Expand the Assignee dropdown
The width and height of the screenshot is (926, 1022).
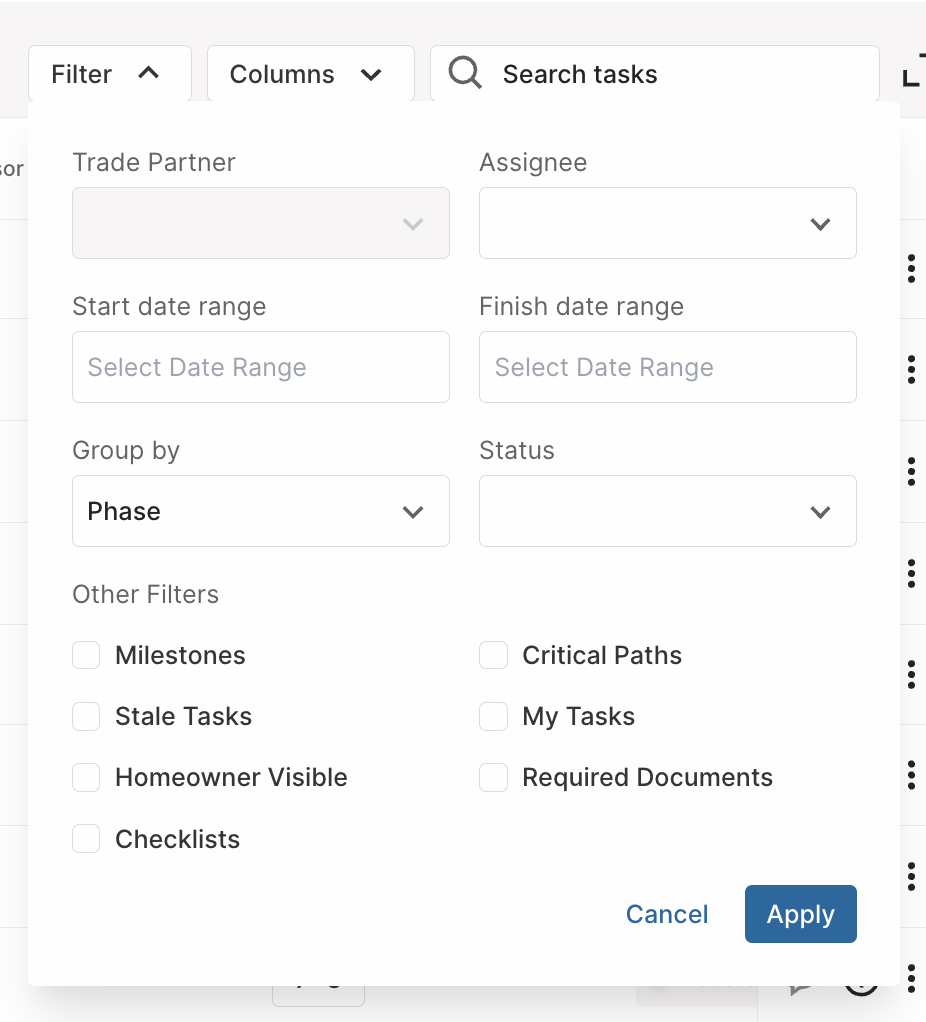(x=668, y=223)
